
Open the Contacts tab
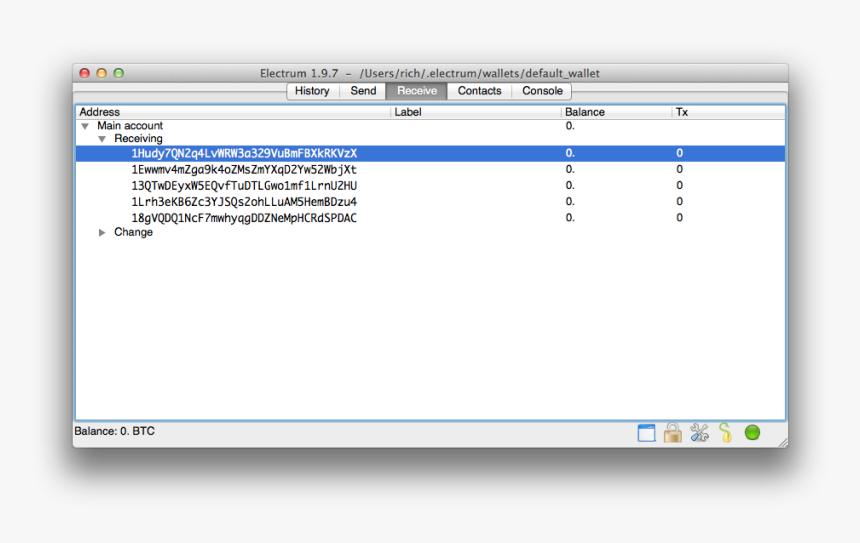[x=479, y=91]
